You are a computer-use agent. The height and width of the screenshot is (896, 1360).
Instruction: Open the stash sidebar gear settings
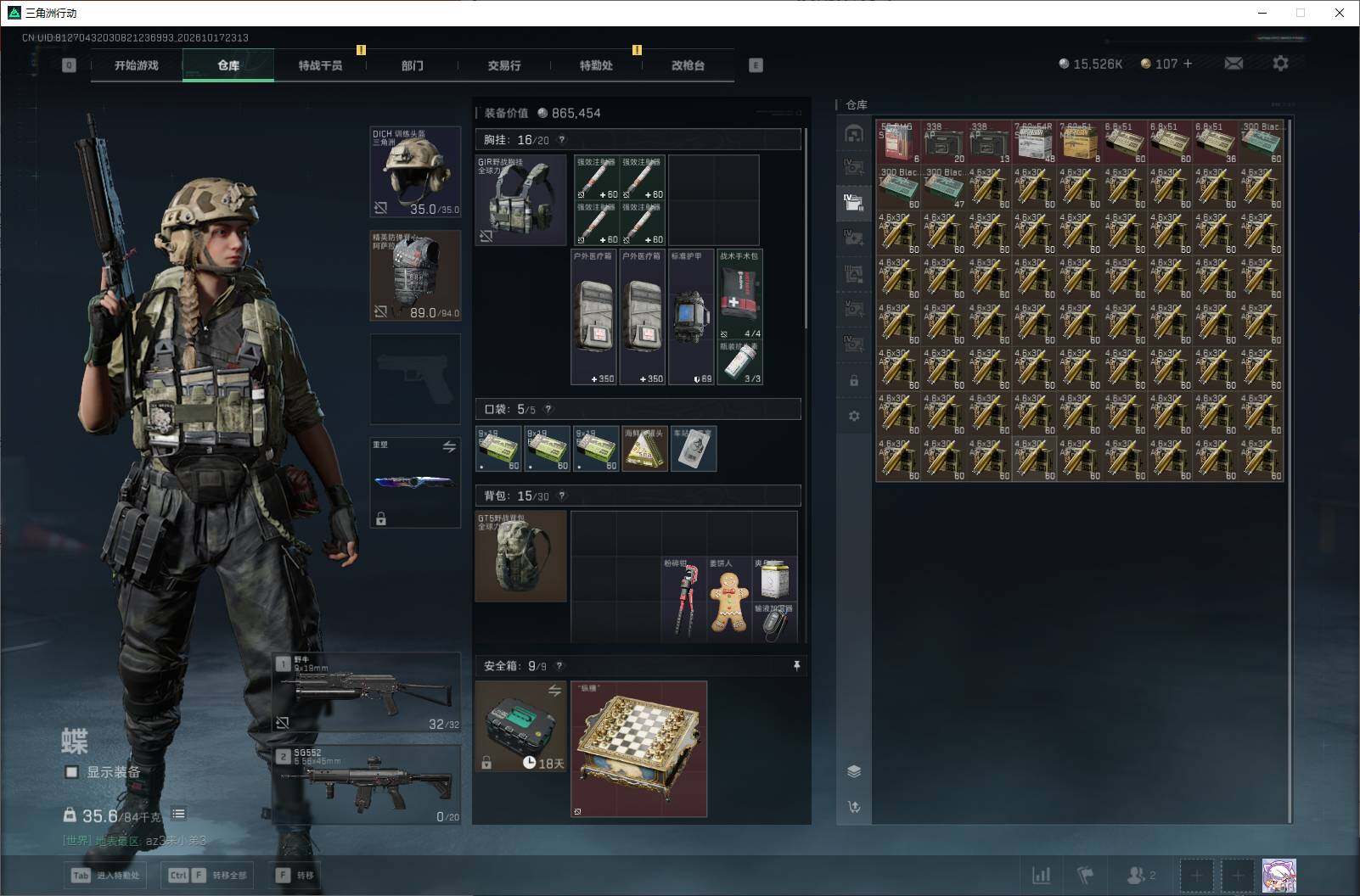(854, 416)
